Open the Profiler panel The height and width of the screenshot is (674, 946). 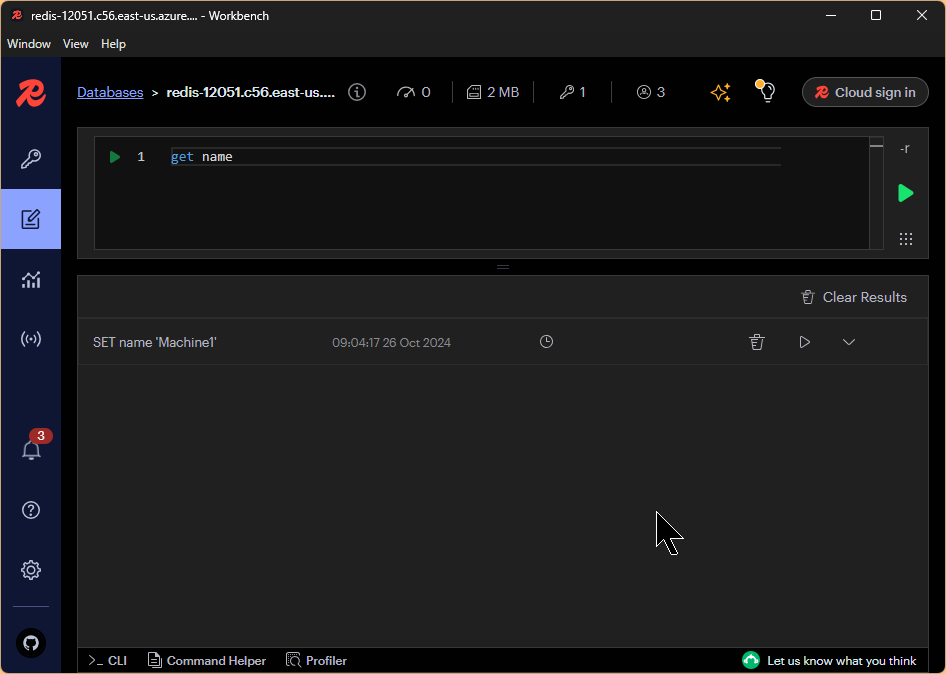coord(317,661)
